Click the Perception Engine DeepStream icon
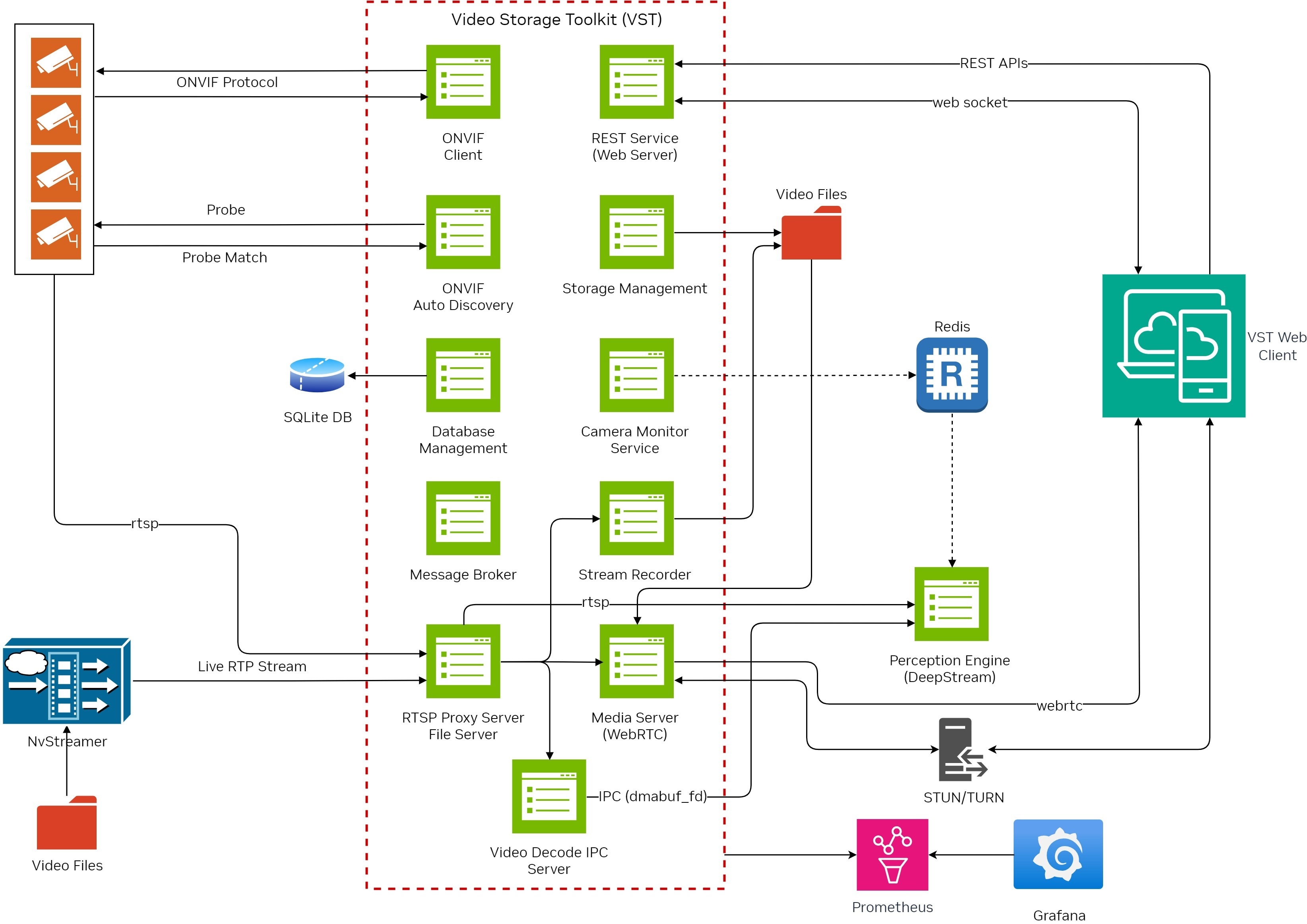Viewport: 1307px width, 924px height. pyautogui.click(x=951, y=603)
